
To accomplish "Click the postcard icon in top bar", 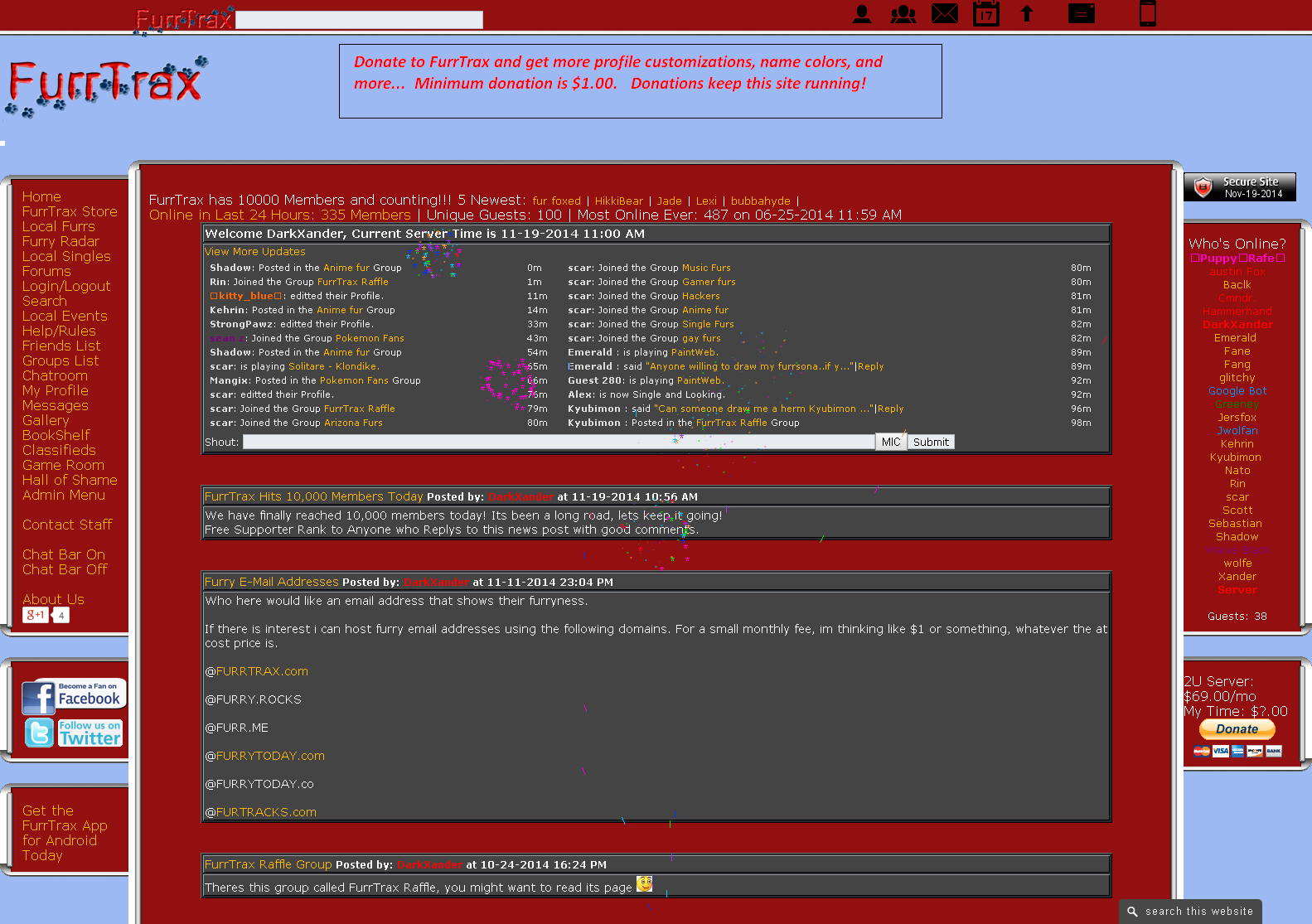I will coord(1081,13).
